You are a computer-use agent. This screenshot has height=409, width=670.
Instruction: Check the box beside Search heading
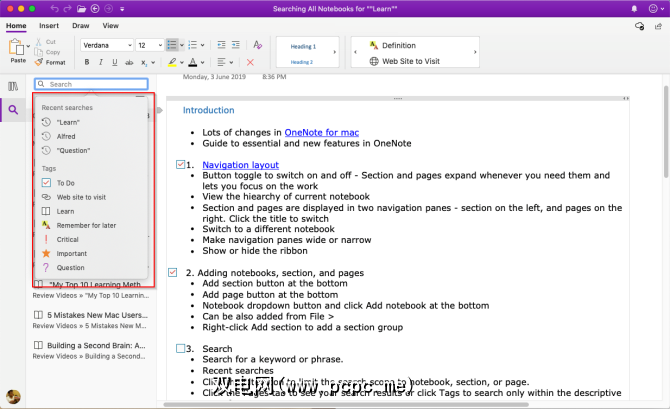pos(180,348)
